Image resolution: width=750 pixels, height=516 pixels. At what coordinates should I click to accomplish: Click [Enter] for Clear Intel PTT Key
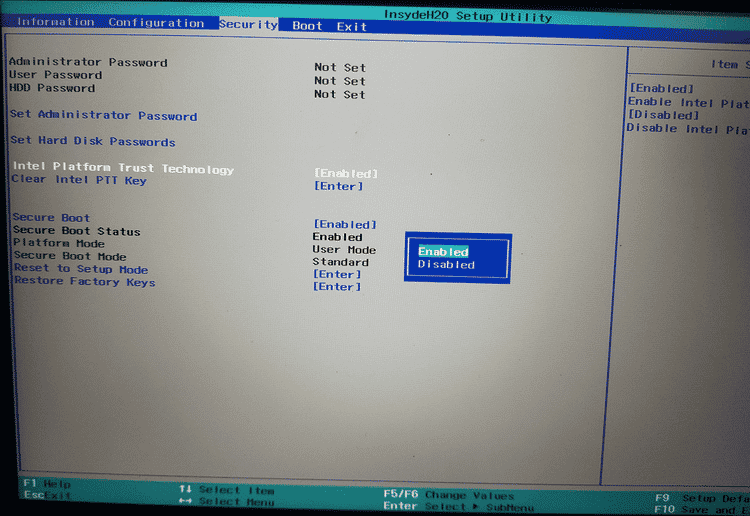tap(338, 186)
